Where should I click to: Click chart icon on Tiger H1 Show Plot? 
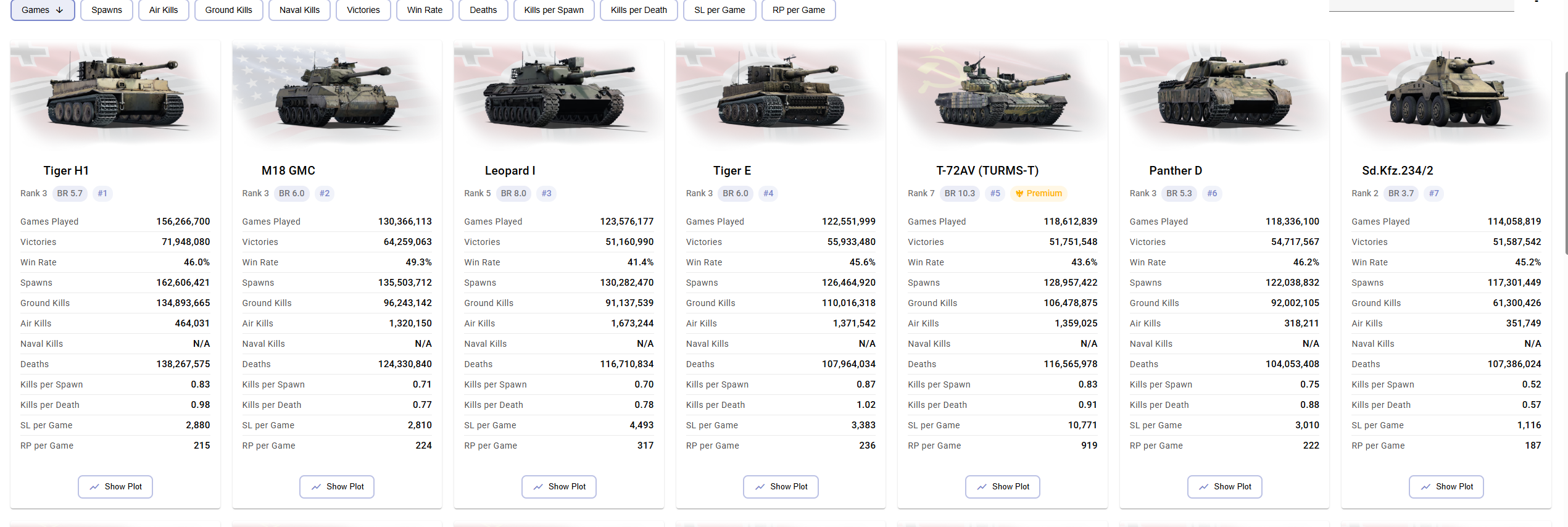point(94,487)
